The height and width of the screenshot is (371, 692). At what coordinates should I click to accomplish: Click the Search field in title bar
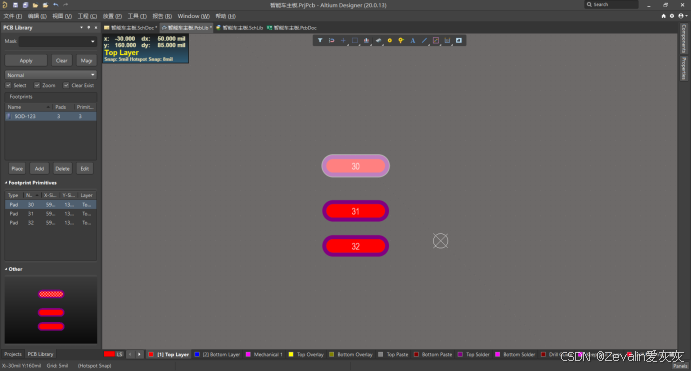tap(611, 4)
